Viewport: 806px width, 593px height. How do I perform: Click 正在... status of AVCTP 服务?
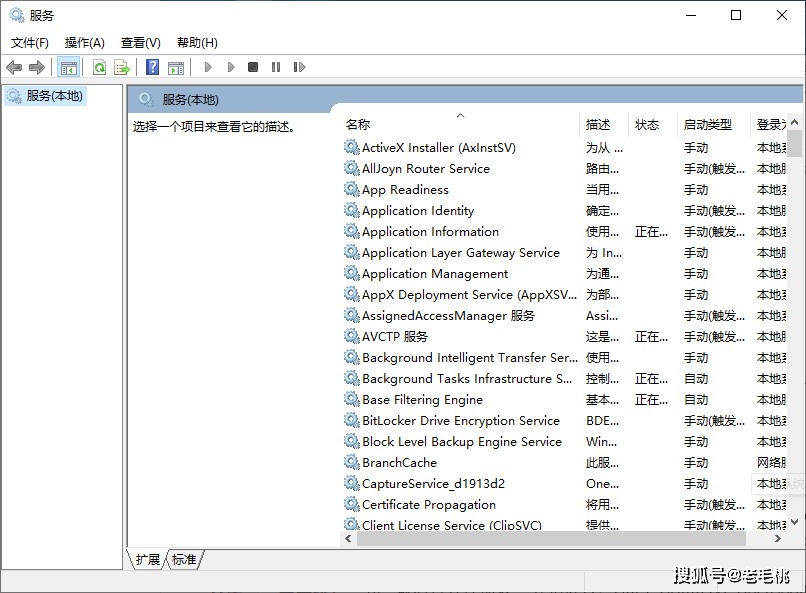coord(651,337)
